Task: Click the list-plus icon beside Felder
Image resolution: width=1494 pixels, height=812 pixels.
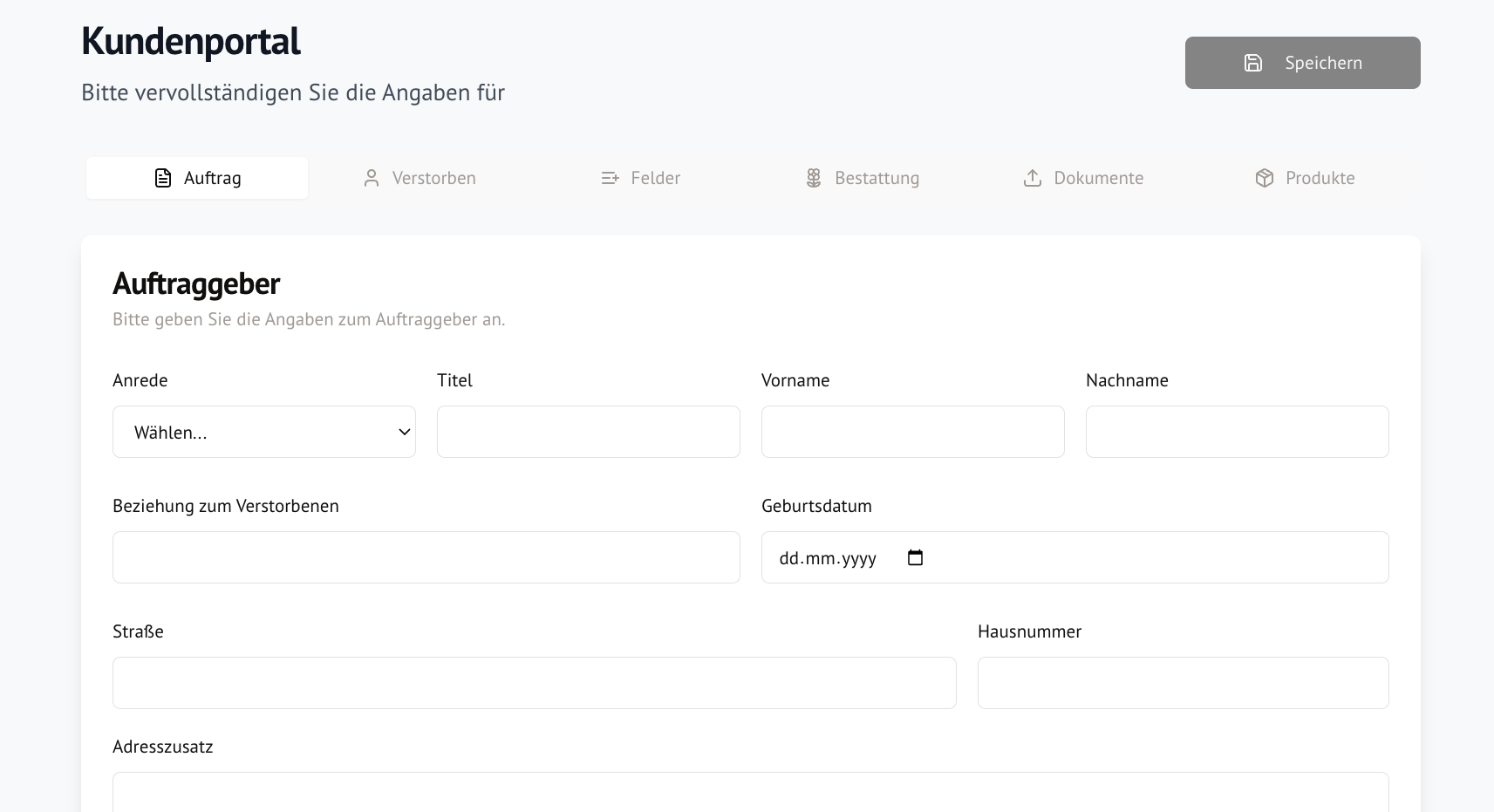Action: (610, 178)
